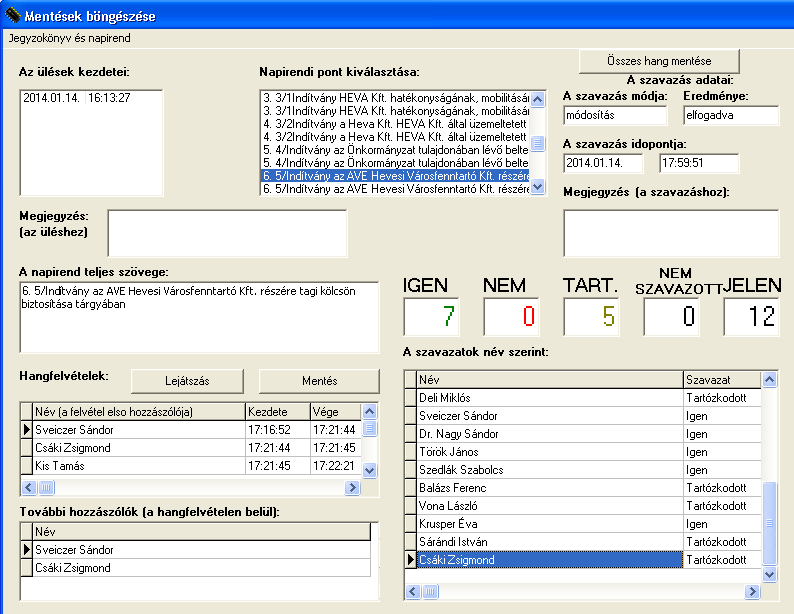The width and height of the screenshot is (794, 614).
Task: Click the Megjegyzés (az üléshez) text box
Action: pos(227,233)
